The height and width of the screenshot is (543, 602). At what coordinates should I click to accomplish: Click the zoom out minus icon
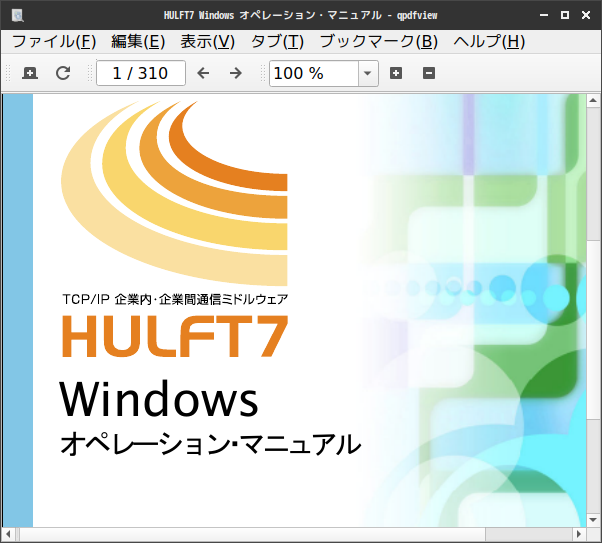[429, 73]
